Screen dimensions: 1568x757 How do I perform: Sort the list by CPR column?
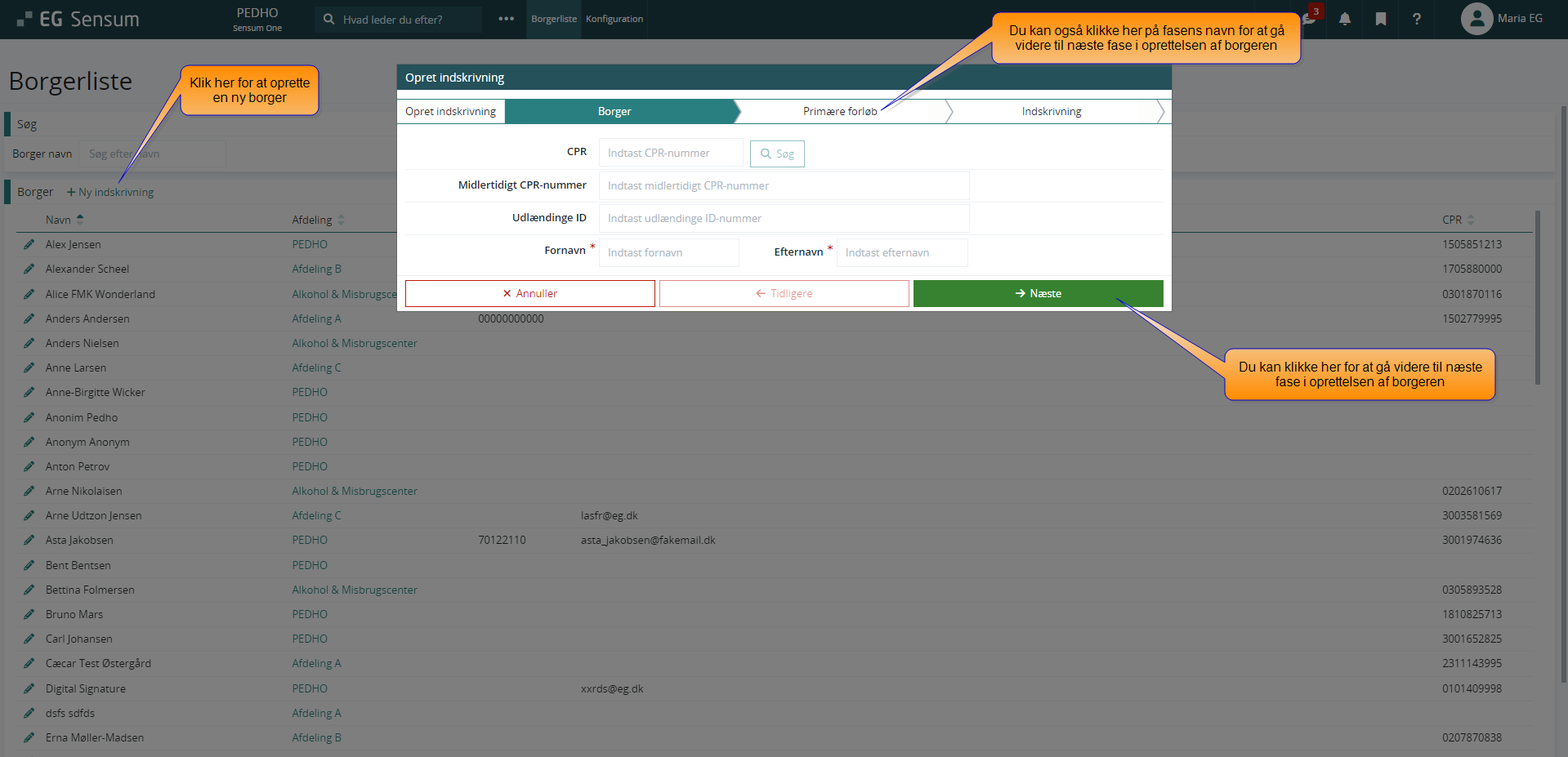pyautogui.click(x=1452, y=220)
